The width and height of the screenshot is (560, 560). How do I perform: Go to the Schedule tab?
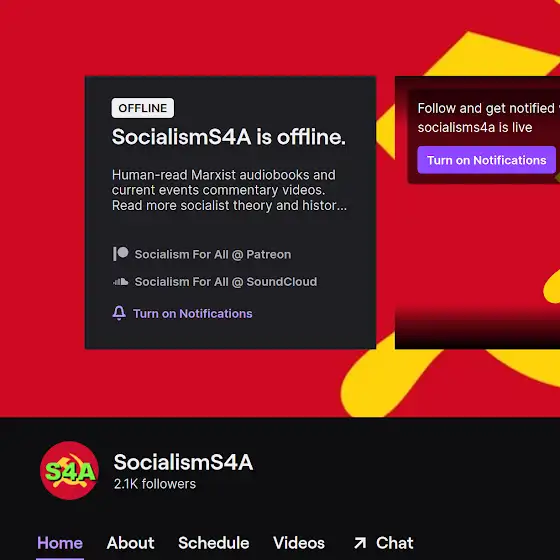click(214, 543)
